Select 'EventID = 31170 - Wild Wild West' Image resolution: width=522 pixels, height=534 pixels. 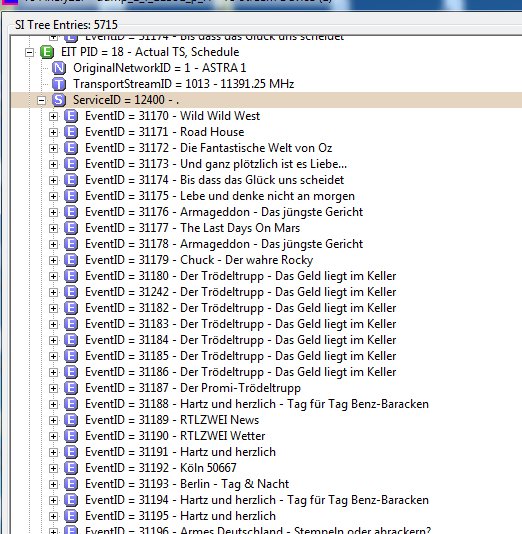pyautogui.click(x=172, y=116)
